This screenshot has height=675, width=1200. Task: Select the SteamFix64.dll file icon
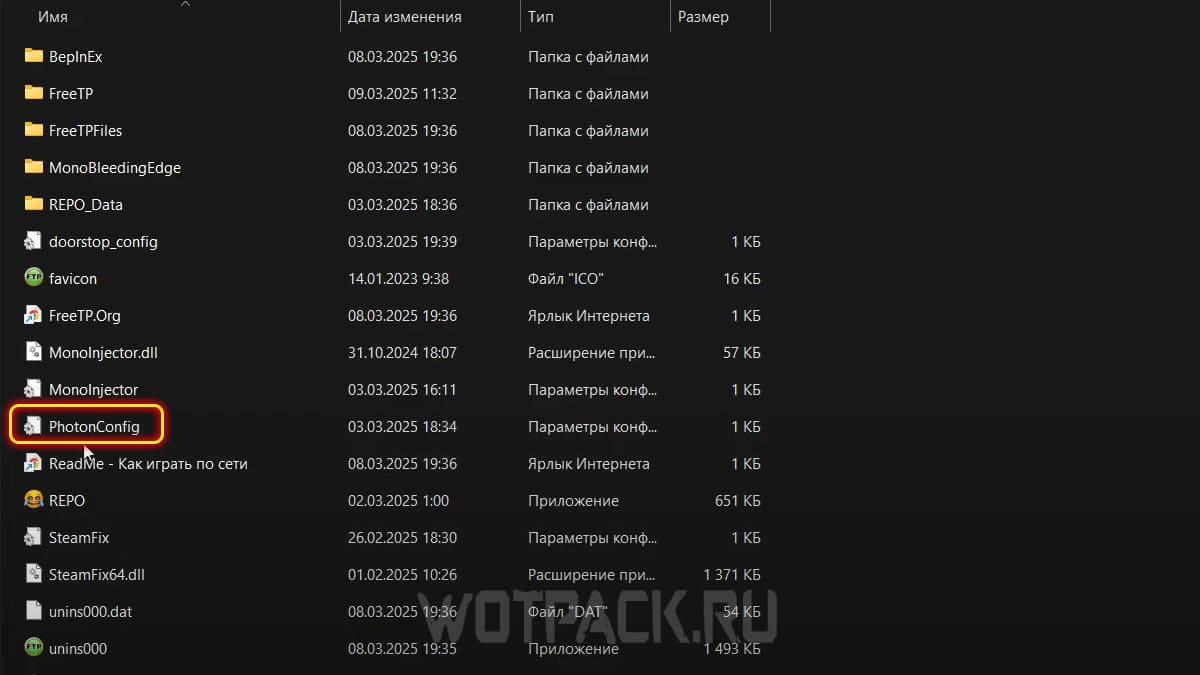(33, 574)
